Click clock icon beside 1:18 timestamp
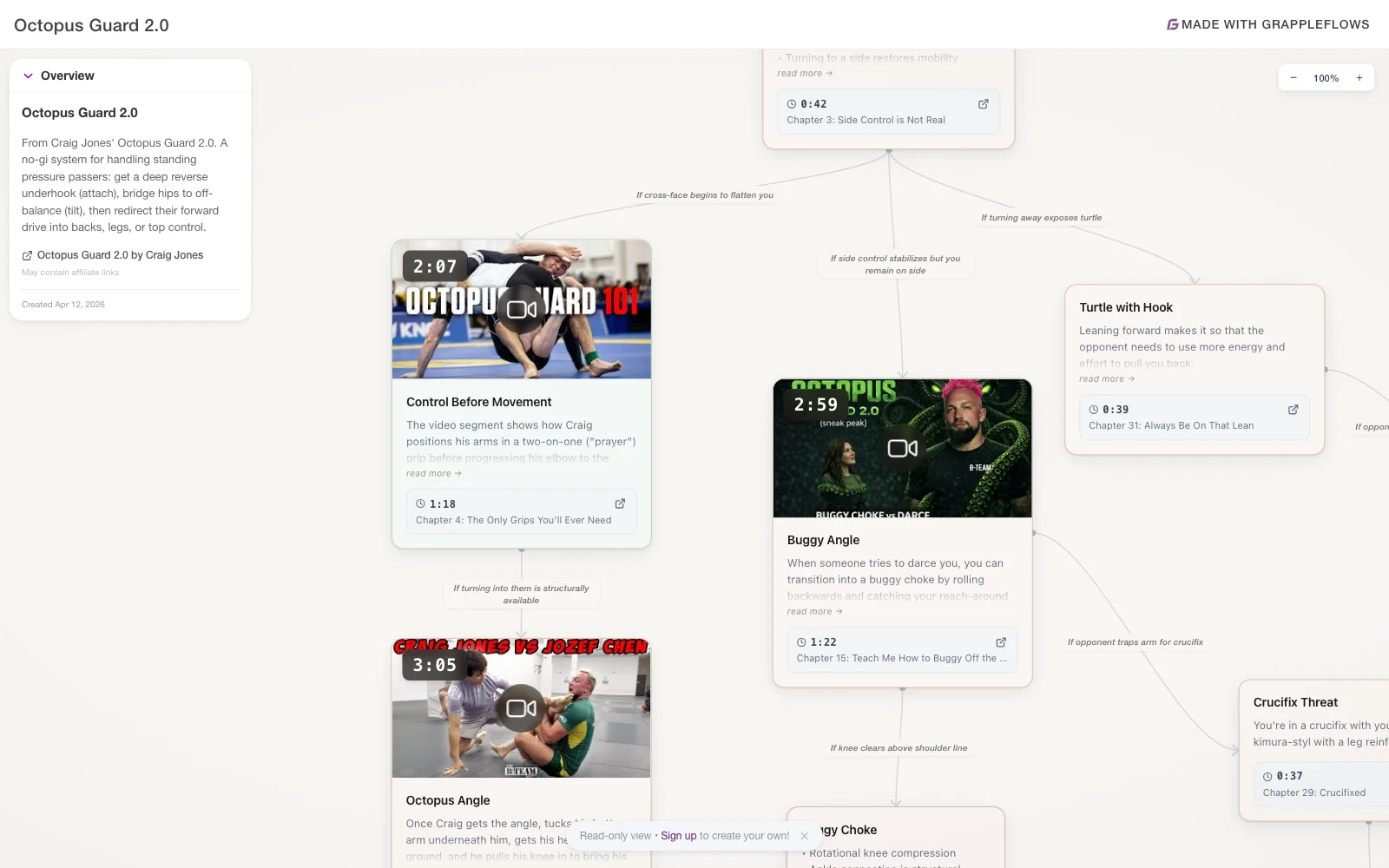This screenshot has width=1389, height=868. (x=420, y=503)
